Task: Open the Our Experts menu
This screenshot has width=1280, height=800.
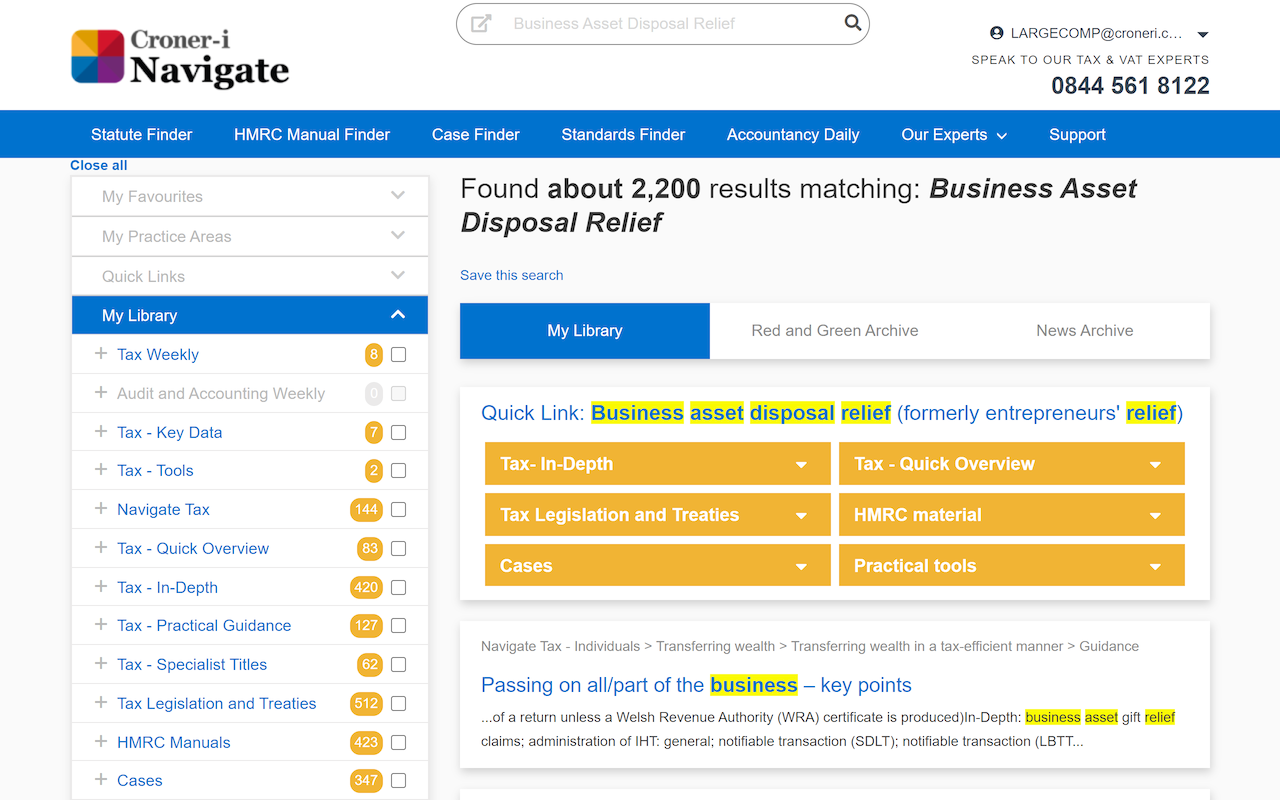Action: click(x=954, y=134)
